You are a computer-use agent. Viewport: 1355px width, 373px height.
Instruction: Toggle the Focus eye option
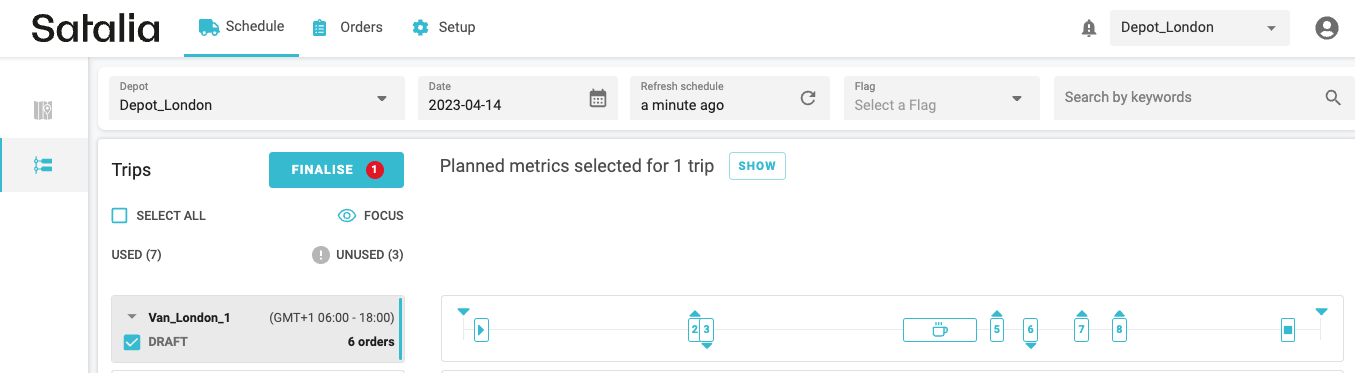[371, 215]
